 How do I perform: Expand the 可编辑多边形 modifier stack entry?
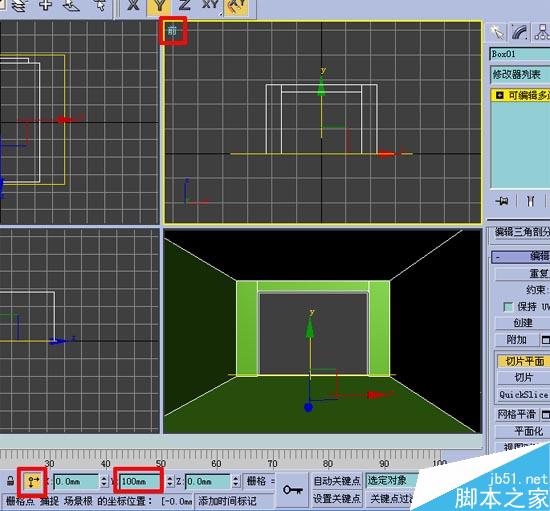click(x=500, y=95)
